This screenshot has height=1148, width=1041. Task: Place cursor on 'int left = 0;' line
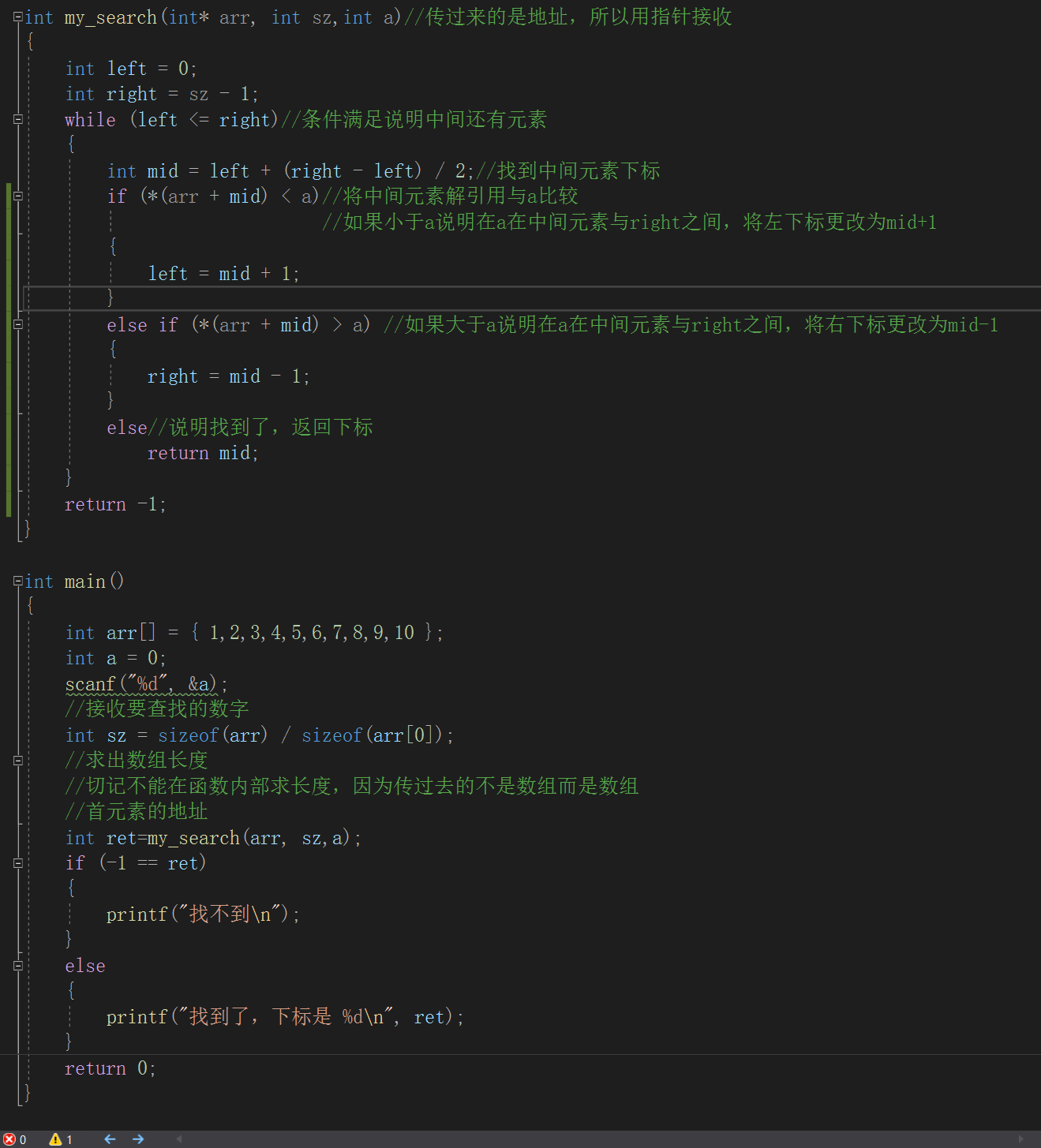(131, 69)
